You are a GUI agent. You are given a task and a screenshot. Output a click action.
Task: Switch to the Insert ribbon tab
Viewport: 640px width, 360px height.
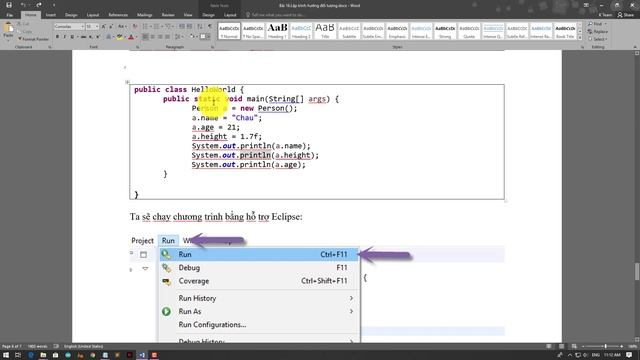coord(51,15)
